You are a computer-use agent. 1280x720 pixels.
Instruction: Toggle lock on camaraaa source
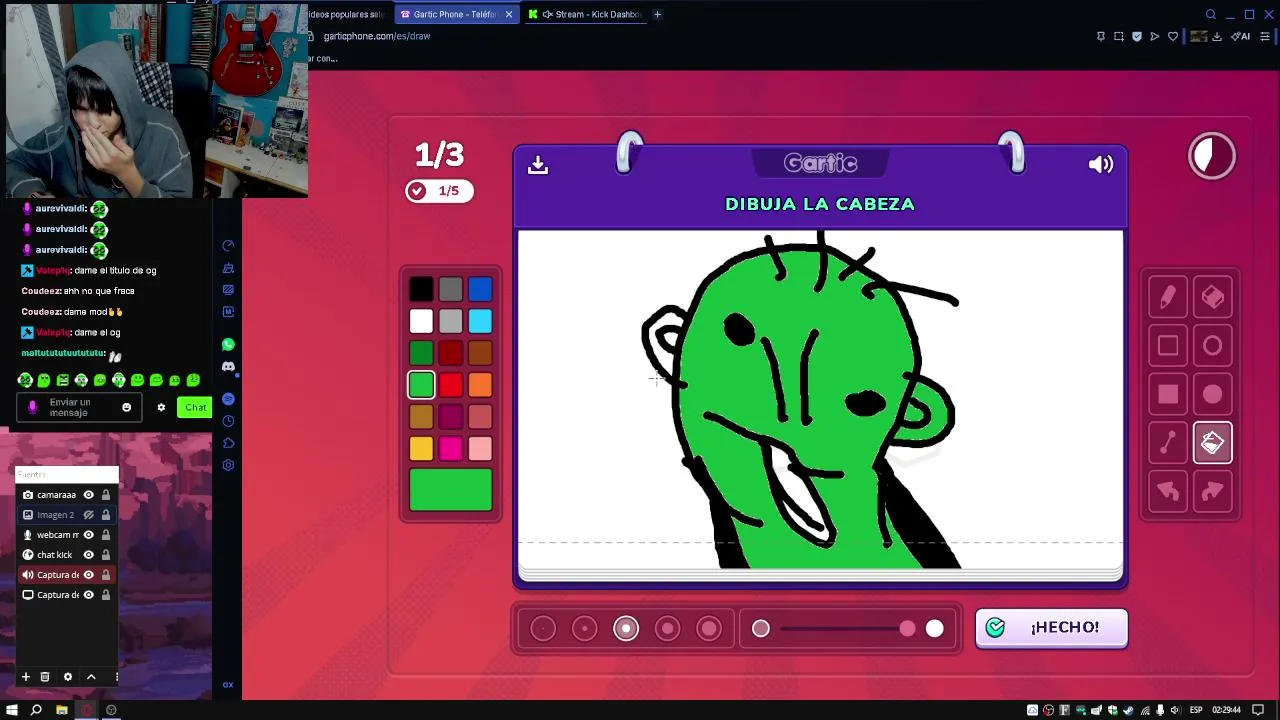[x=105, y=495]
